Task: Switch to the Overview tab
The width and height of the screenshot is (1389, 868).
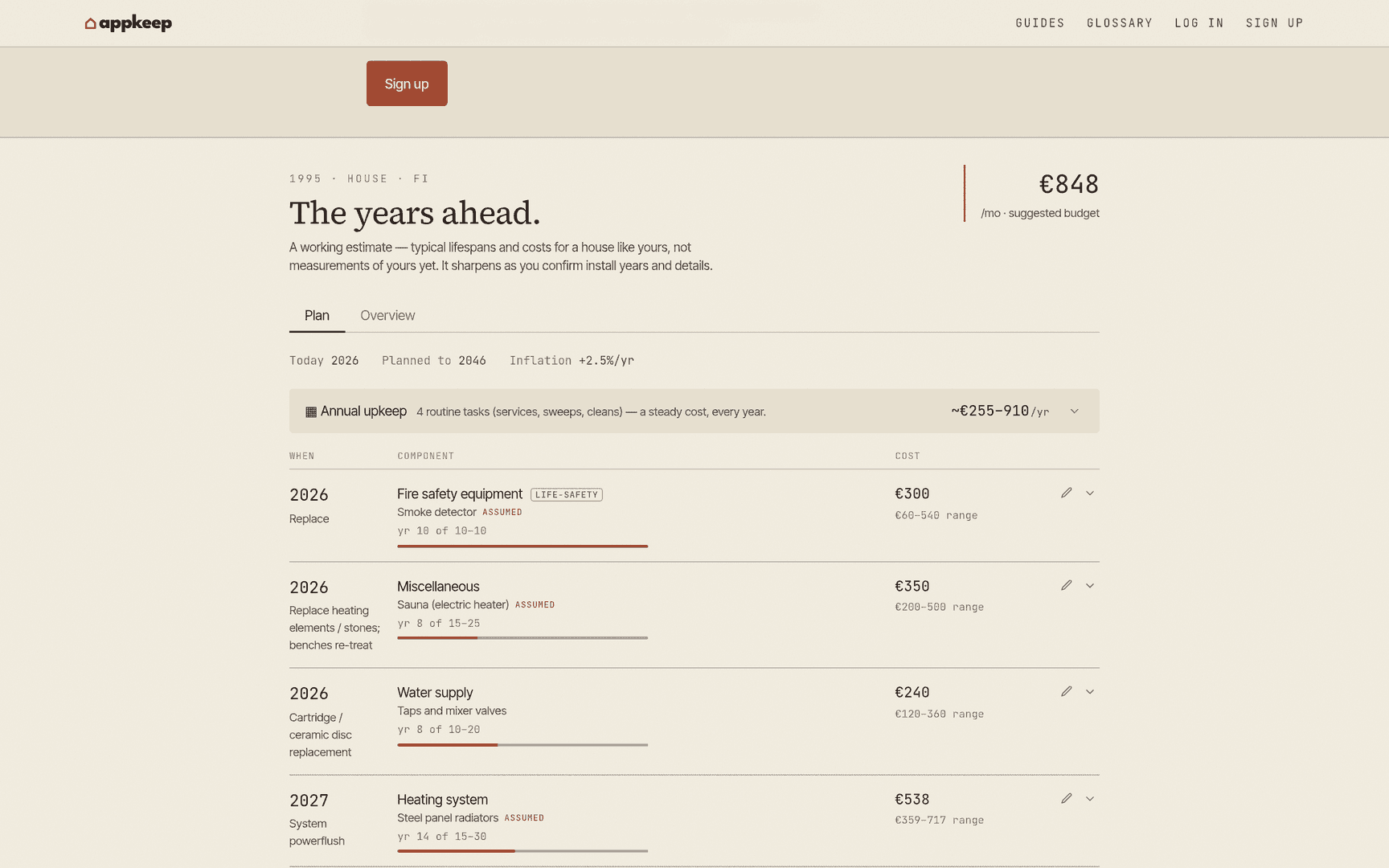Action: (x=387, y=315)
